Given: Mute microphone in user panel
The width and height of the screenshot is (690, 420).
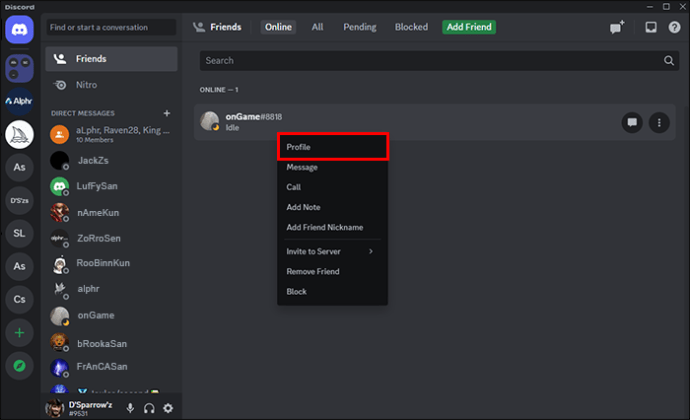Looking at the screenshot, I should [130, 408].
